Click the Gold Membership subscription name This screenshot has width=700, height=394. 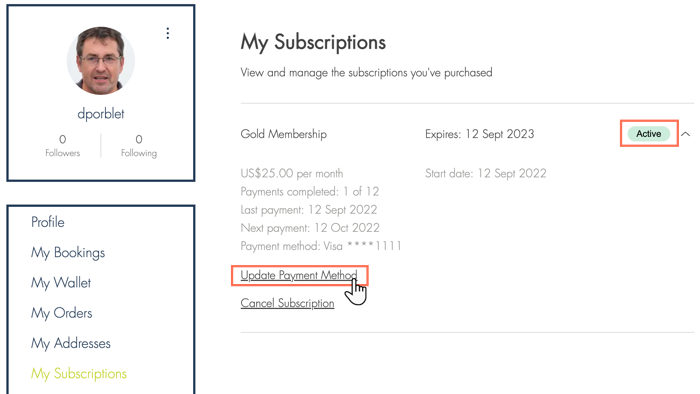coord(283,134)
